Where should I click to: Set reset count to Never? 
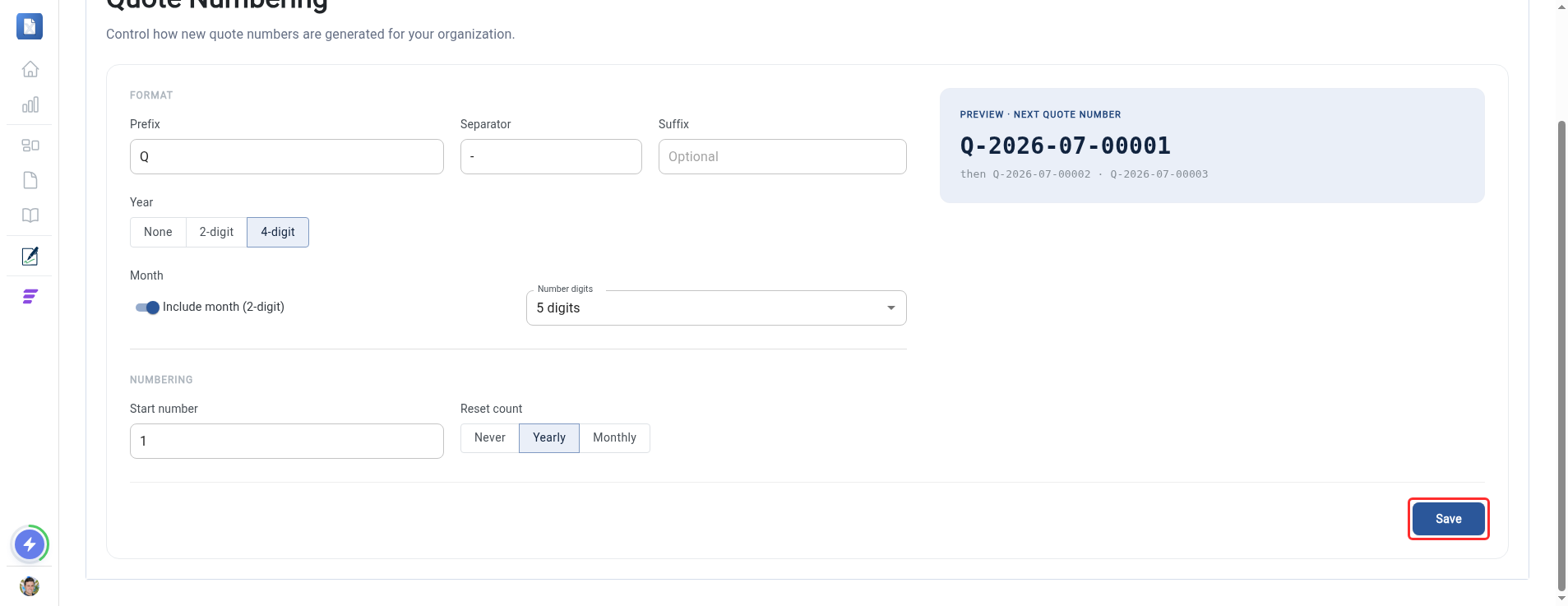point(489,437)
